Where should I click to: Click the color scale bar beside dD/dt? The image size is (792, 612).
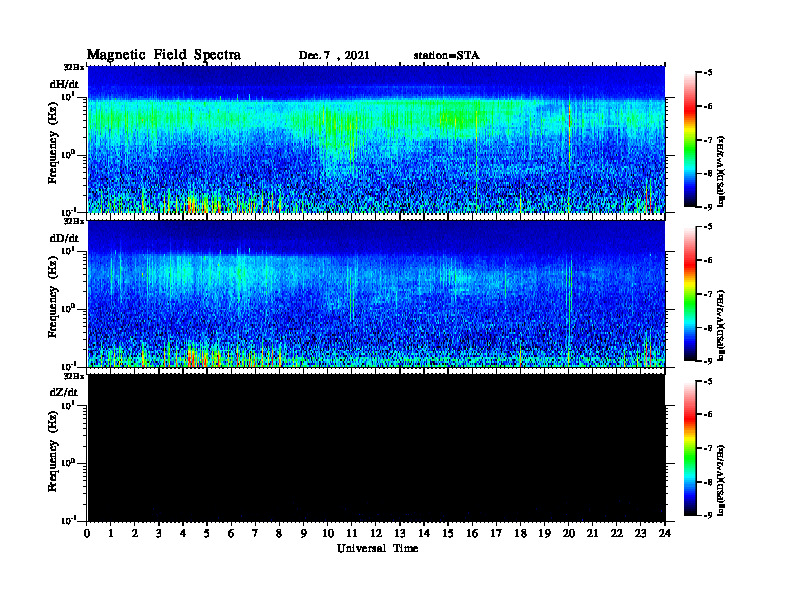point(690,294)
